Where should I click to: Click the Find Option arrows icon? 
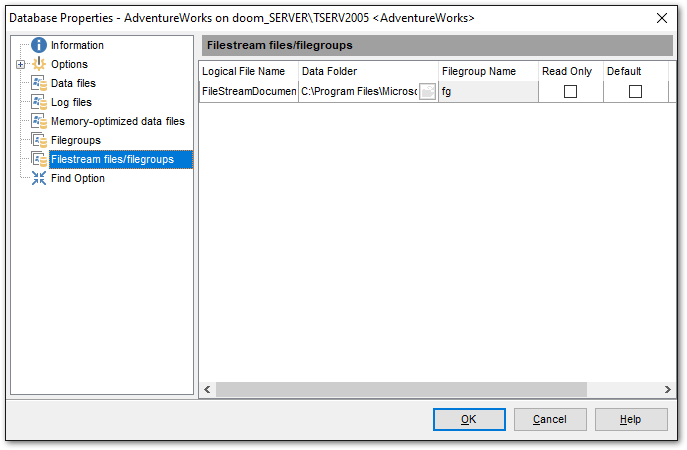point(39,178)
